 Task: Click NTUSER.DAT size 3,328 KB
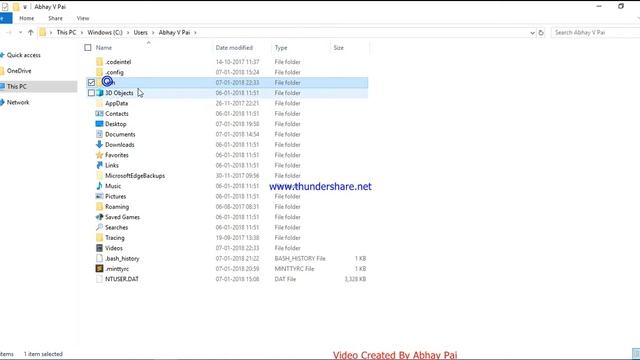click(x=355, y=279)
